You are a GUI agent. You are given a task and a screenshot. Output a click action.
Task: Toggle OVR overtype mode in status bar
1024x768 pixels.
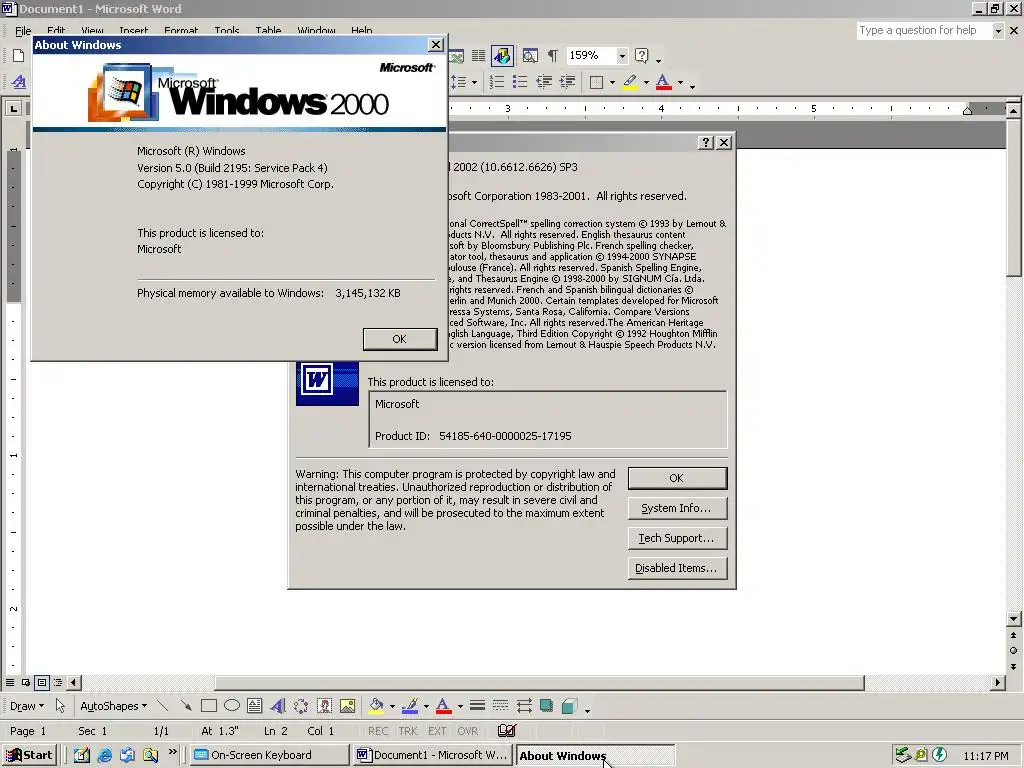click(x=468, y=731)
